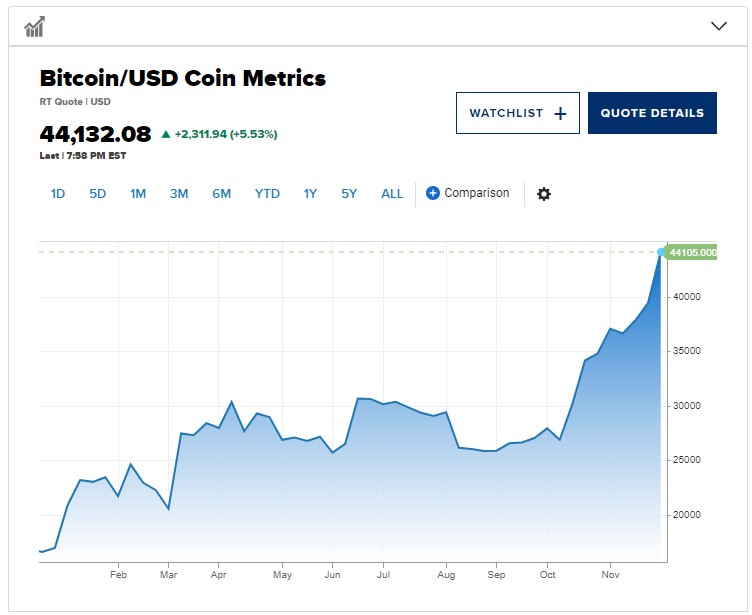Switch to 3M range
This screenshot has width=752, height=615.
point(179,194)
